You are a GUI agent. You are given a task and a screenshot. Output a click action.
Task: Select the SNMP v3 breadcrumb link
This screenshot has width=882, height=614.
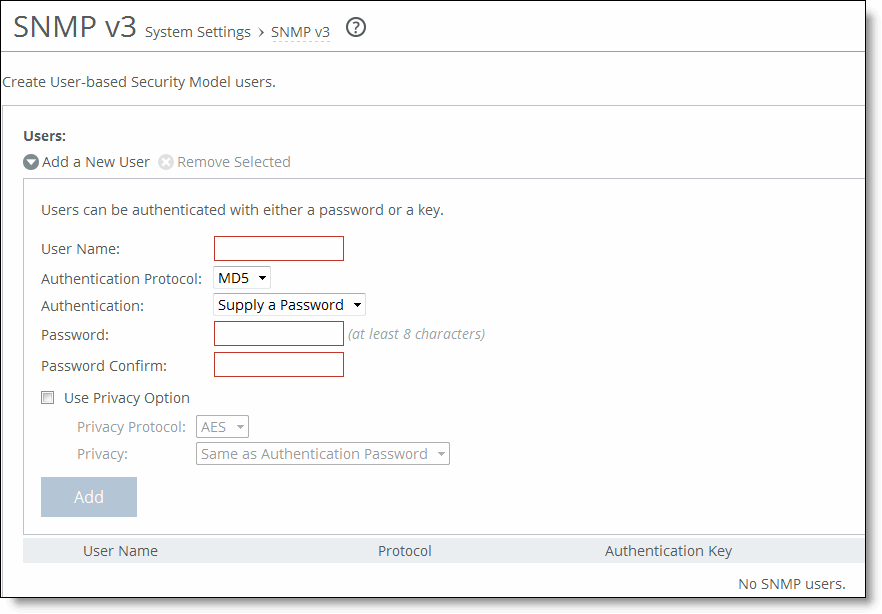click(300, 32)
